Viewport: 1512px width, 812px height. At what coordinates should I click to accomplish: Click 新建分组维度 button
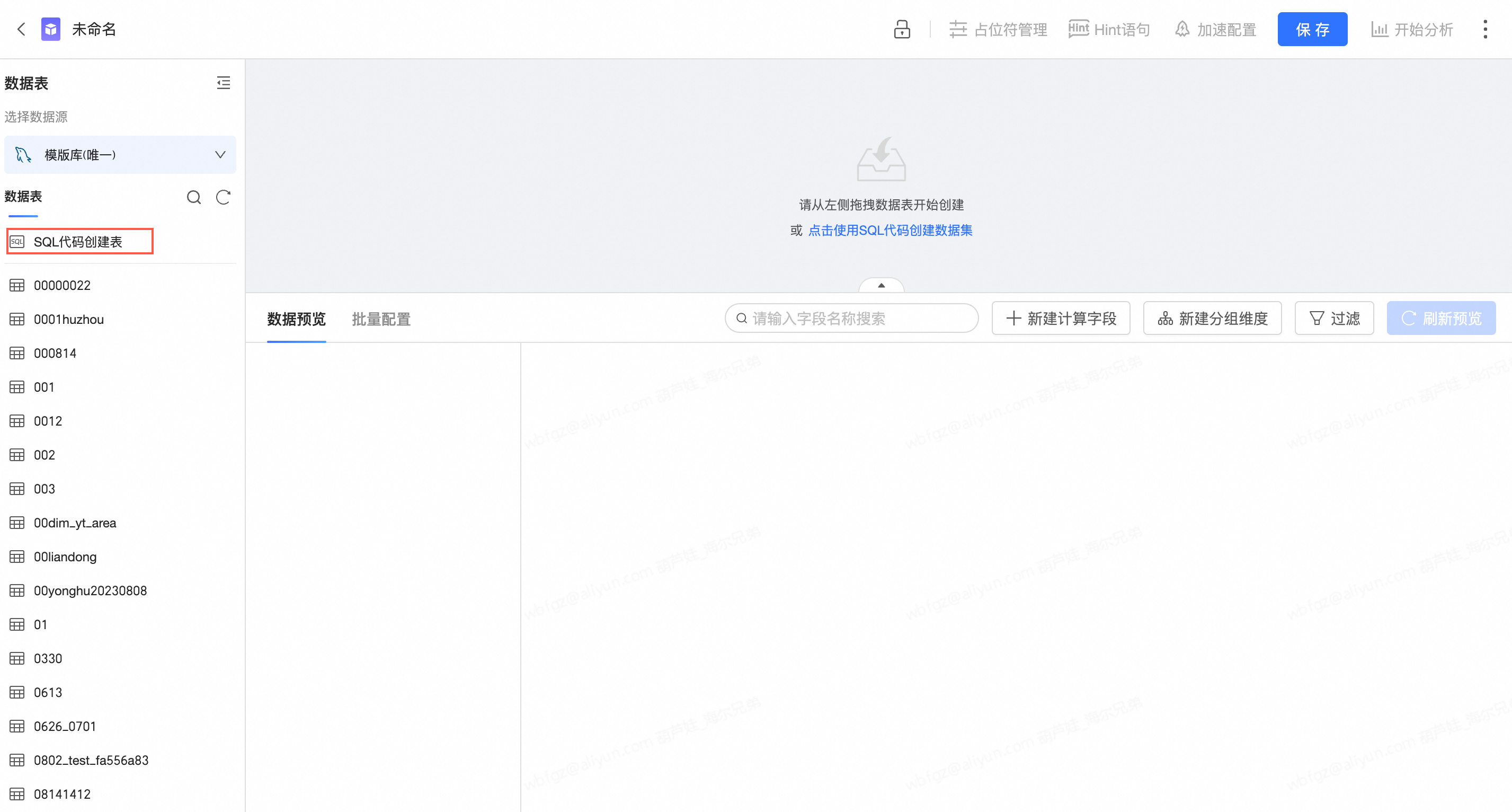[x=1212, y=318]
